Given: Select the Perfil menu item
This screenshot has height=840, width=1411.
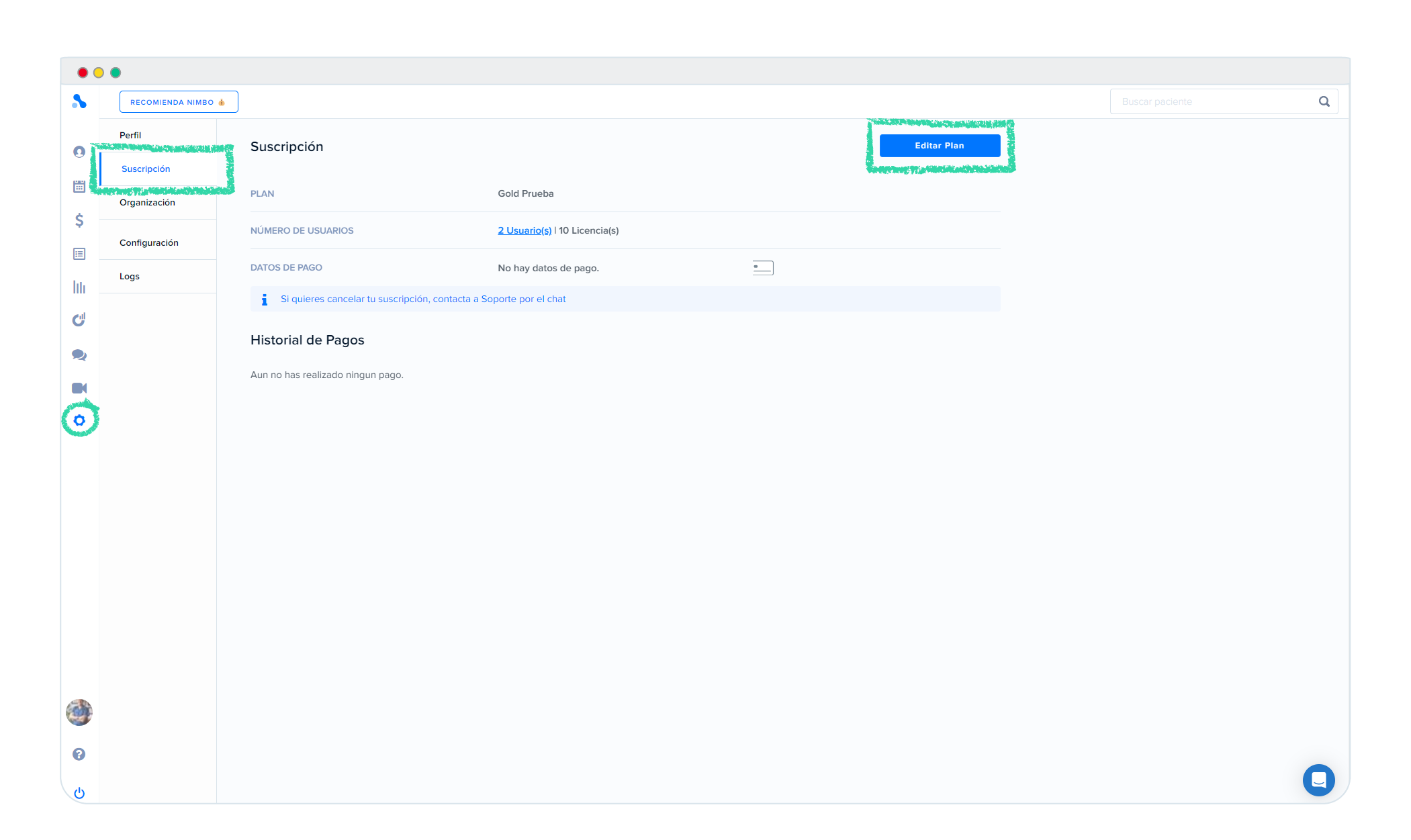Looking at the screenshot, I should click(x=130, y=135).
